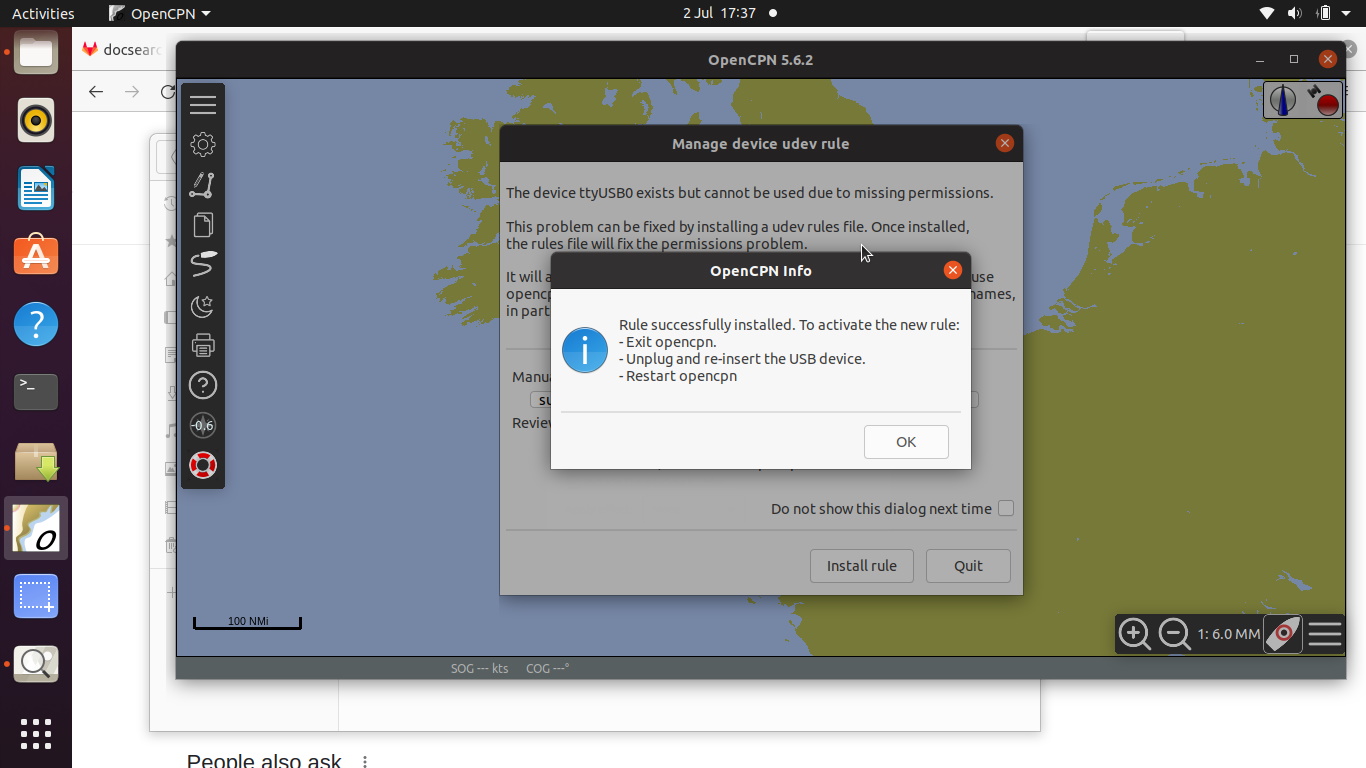Click OK in the OpenCPN Info dialog

point(905,442)
